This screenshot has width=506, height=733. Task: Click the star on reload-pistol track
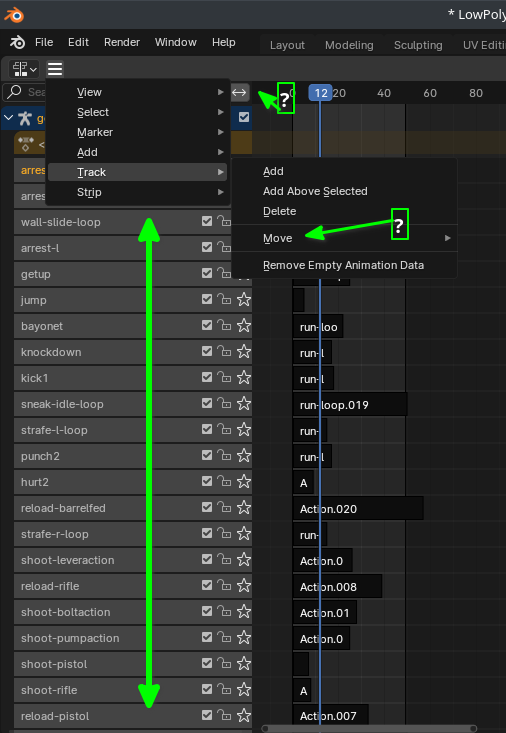[x=244, y=715]
